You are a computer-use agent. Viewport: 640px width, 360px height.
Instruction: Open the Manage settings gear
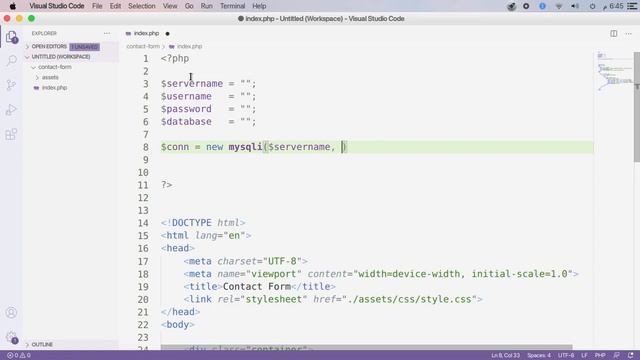(x=11, y=337)
